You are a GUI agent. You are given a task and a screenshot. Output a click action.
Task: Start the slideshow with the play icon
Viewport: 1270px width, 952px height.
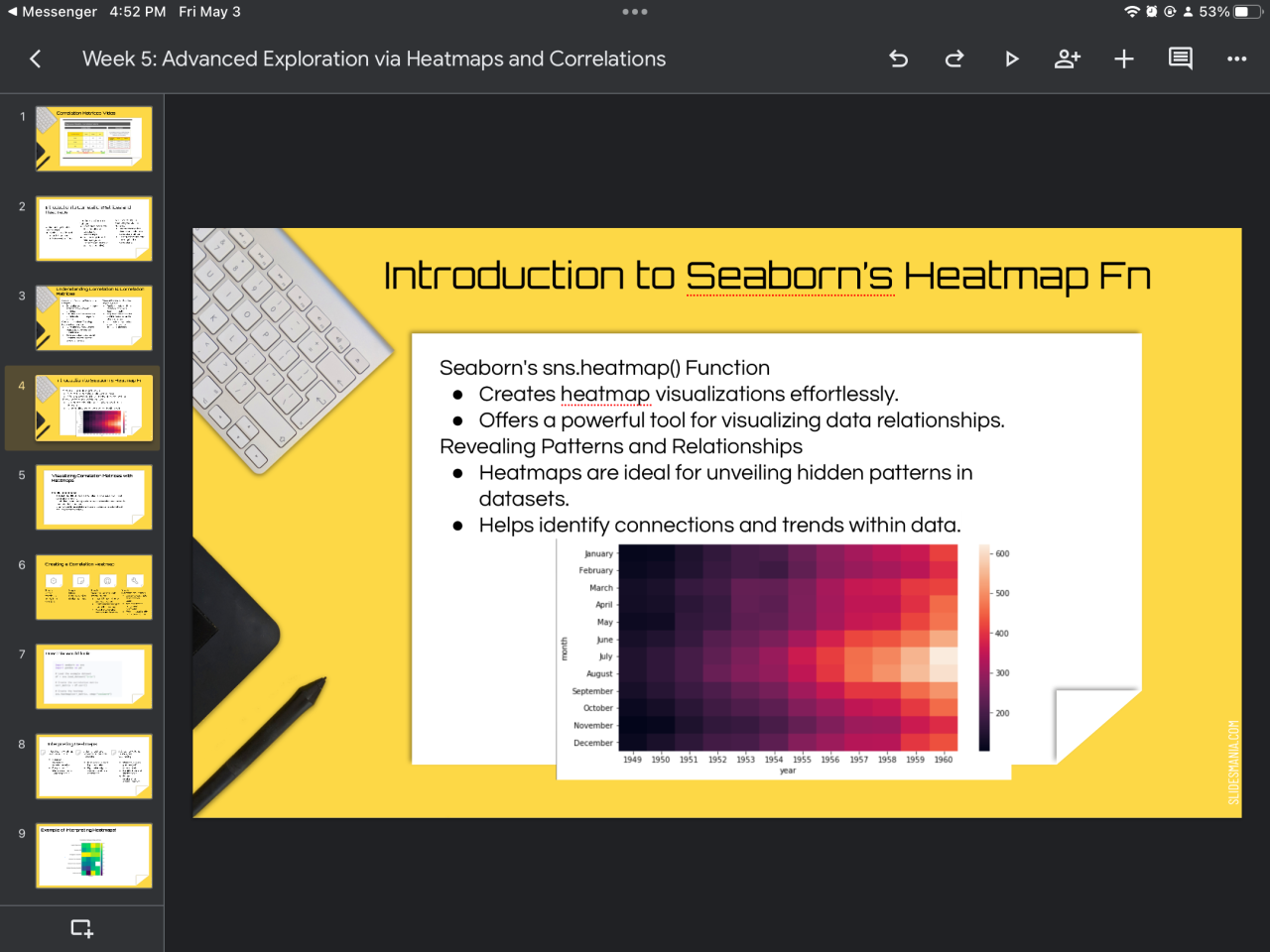[1011, 59]
